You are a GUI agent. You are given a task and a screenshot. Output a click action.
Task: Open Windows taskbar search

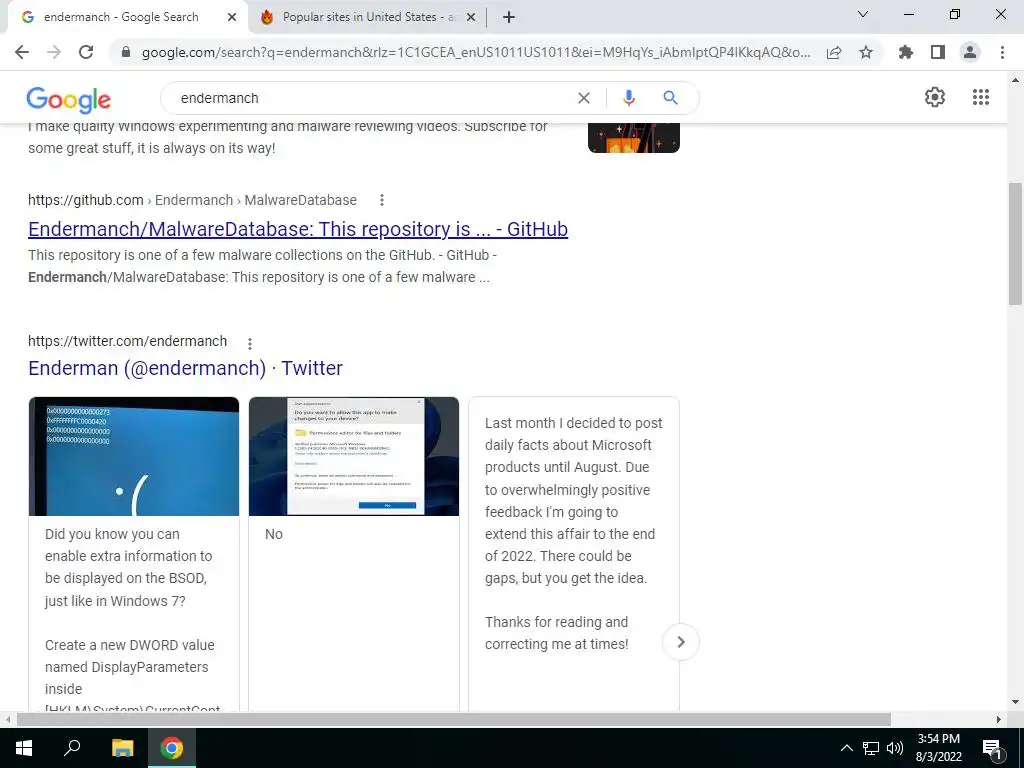[x=72, y=748]
